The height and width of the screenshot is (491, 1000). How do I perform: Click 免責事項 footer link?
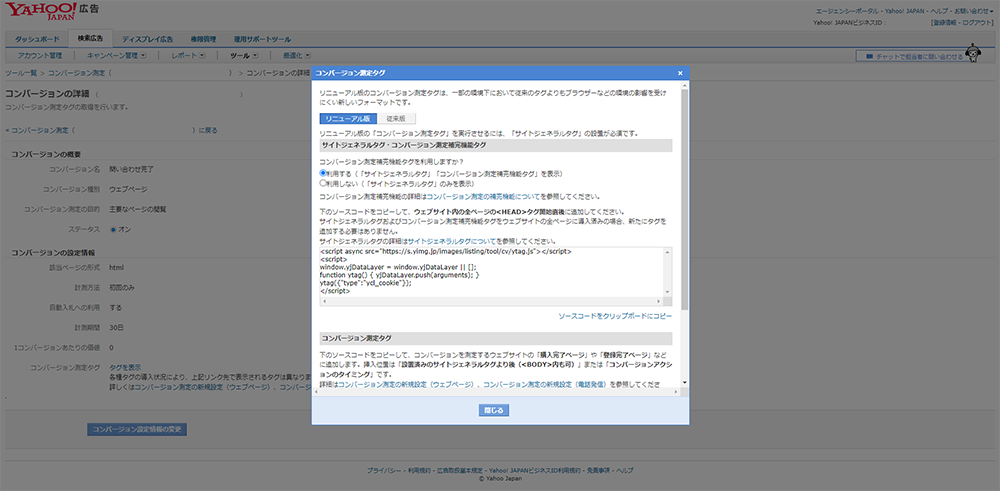tap(598, 470)
